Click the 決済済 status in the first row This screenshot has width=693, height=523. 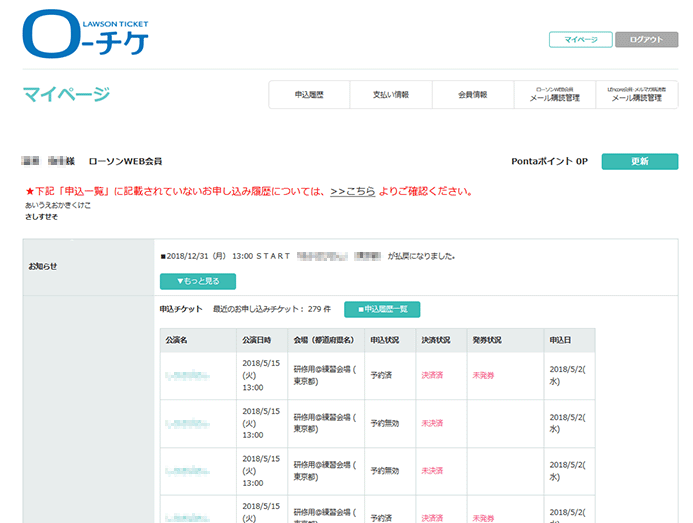(432, 376)
